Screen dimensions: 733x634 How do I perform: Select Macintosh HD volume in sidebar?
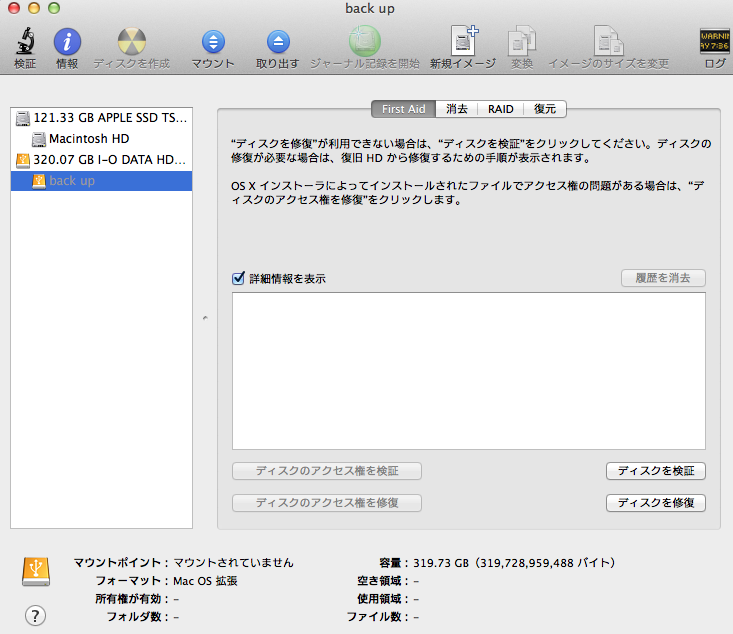tap(89, 139)
